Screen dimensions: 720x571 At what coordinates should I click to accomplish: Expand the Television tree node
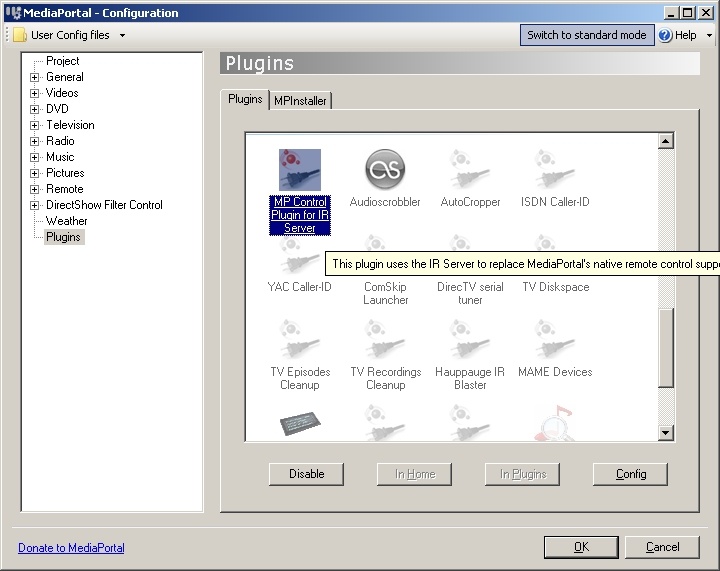(34, 125)
